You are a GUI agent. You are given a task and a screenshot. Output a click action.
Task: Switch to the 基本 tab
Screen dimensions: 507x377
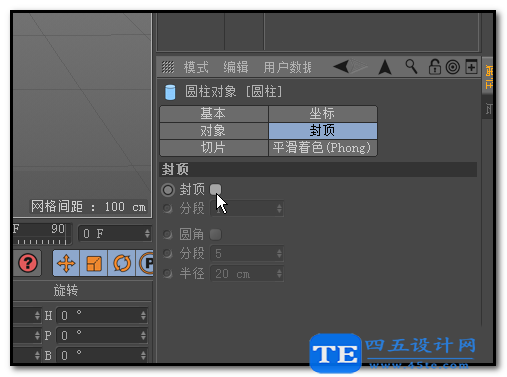point(214,114)
